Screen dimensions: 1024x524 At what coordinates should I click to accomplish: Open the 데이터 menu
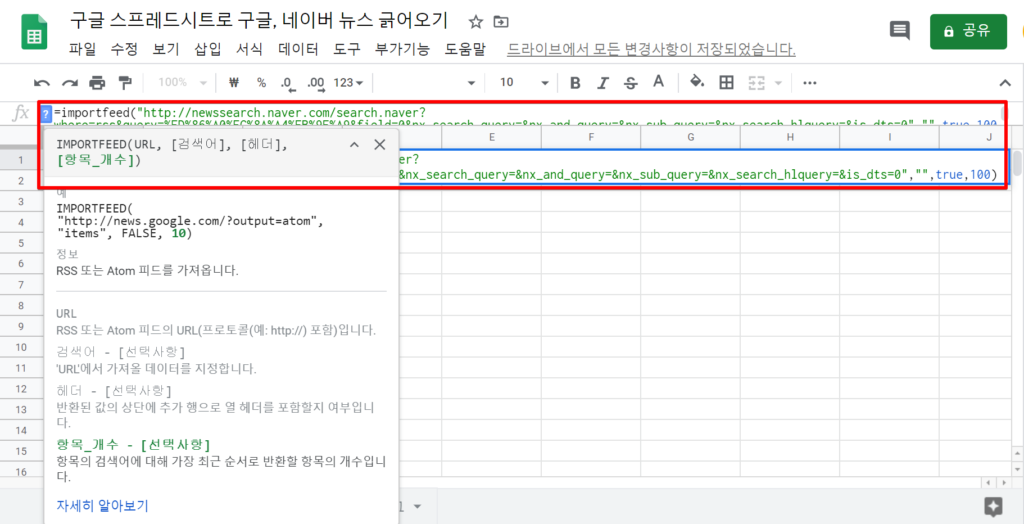(x=298, y=50)
